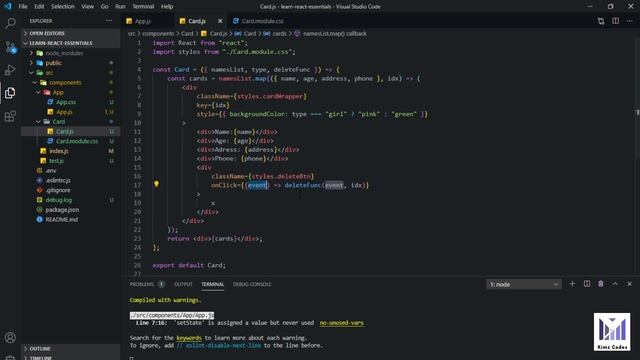The width and height of the screenshot is (640, 360).
Task: Open the no-unused-vars link in terminal
Action: point(342,323)
